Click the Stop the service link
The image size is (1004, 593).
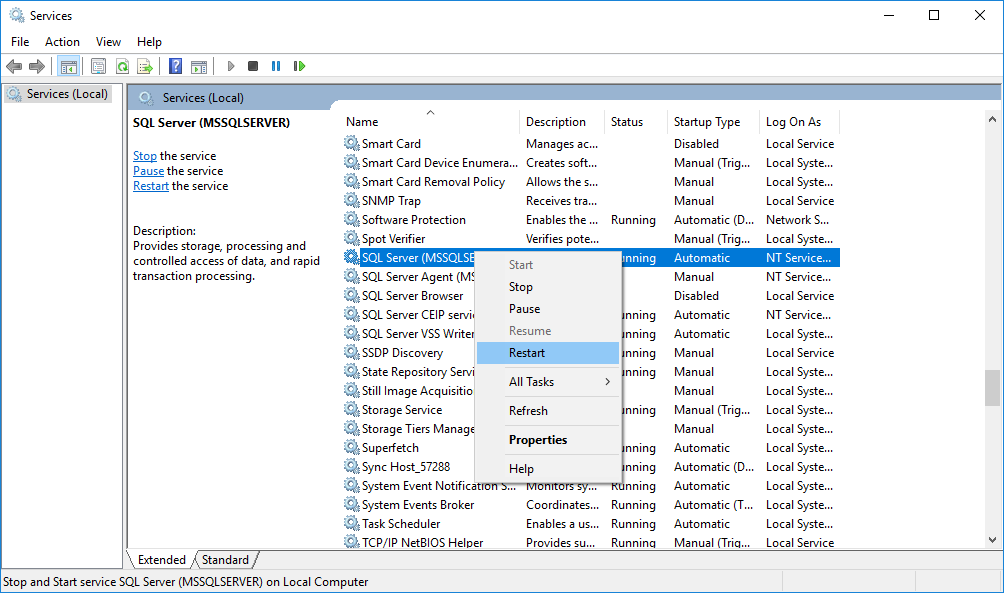[x=144, y=156]
